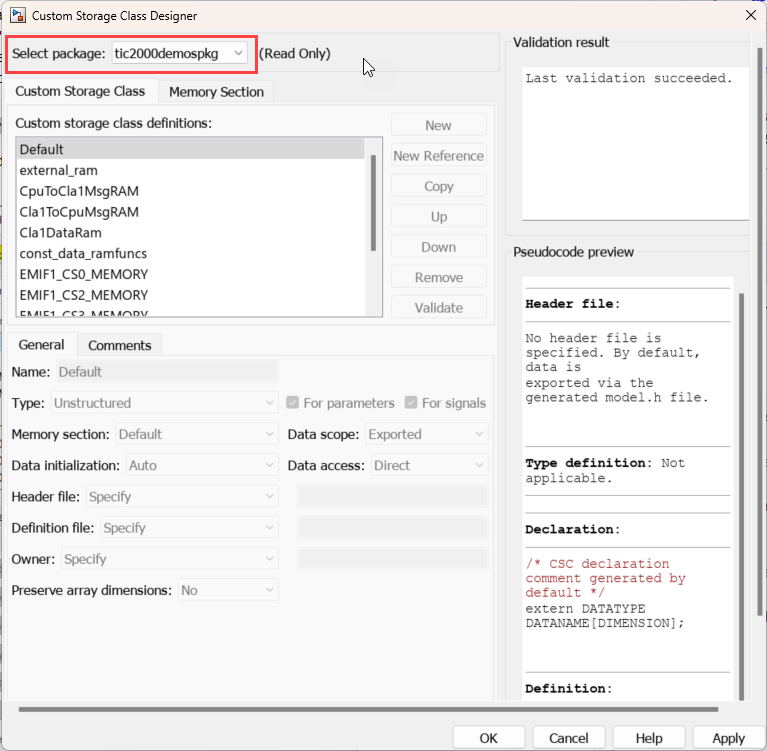Screen dimensions: 767x751
Task: Click the Pseudocode preview vertical scrollbar
Action: pos(742,497)
